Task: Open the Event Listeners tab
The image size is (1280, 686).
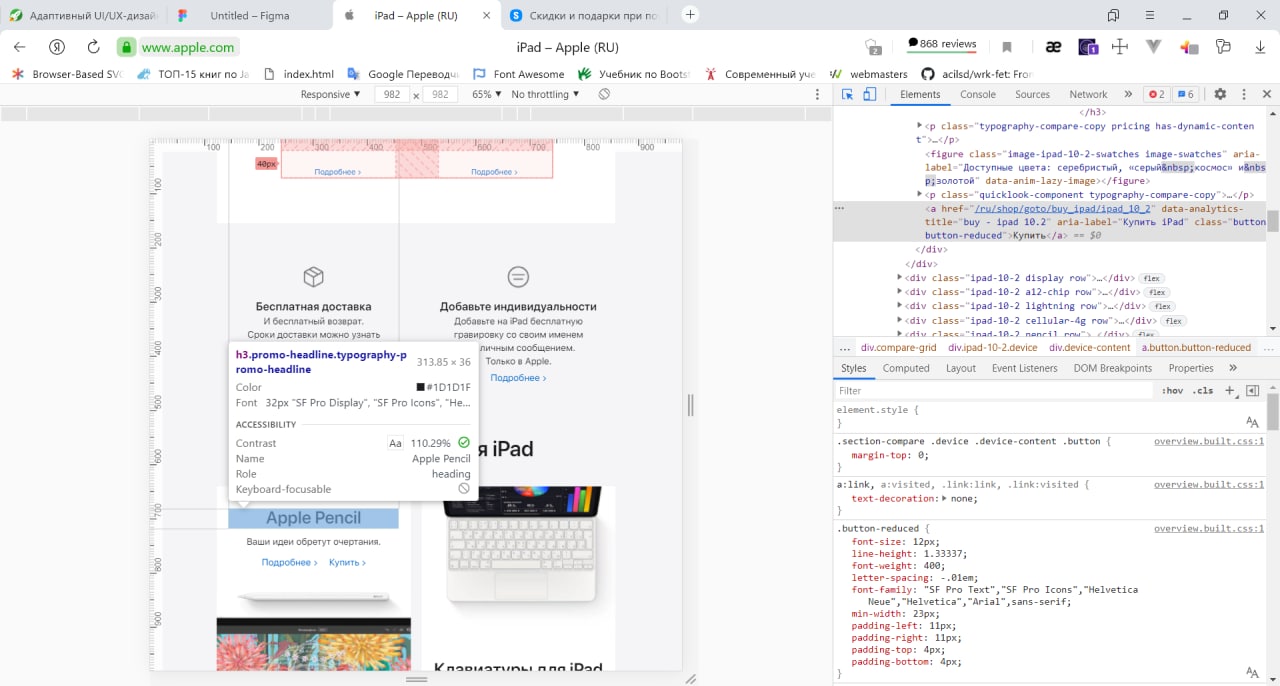Action: pos(1024,368)
